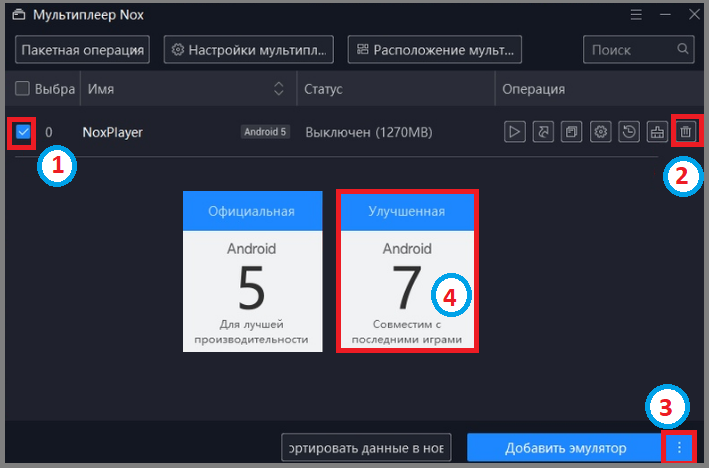Open Расположение мульт... arrangement options
Screen dimensions: 709x468
tap(435, 50)
